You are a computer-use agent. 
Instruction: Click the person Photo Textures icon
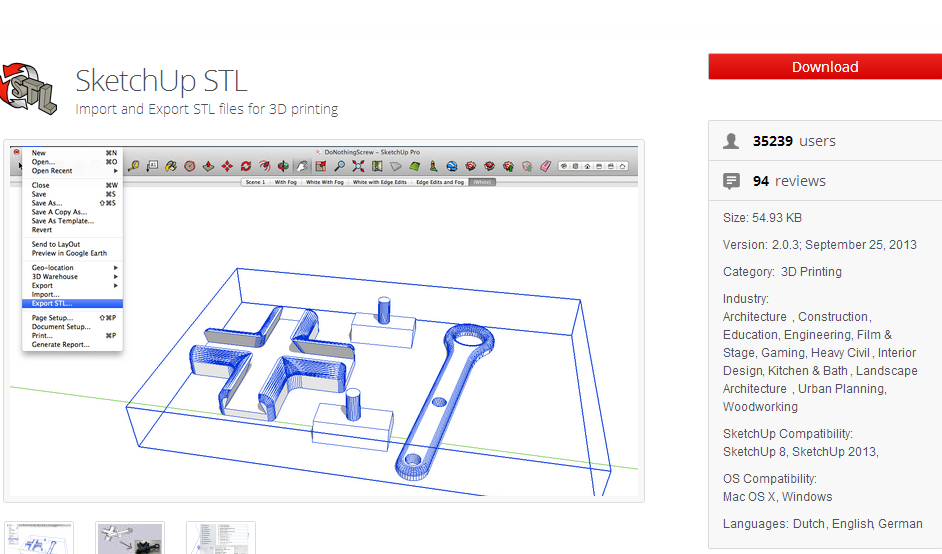pyautogui.click(x=433, y=166)
